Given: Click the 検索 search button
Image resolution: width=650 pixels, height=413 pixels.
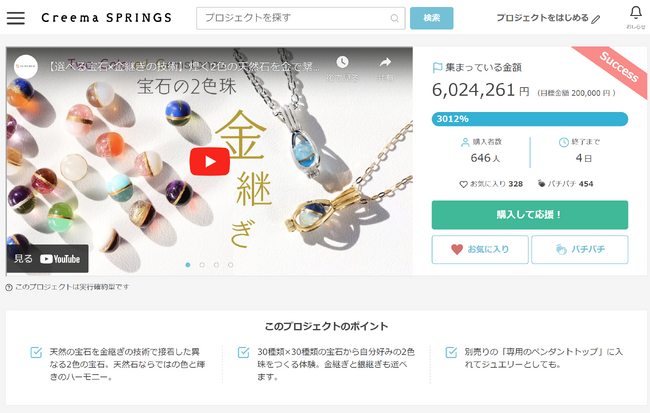Looking at the screenshot, I should click(432, 18).
